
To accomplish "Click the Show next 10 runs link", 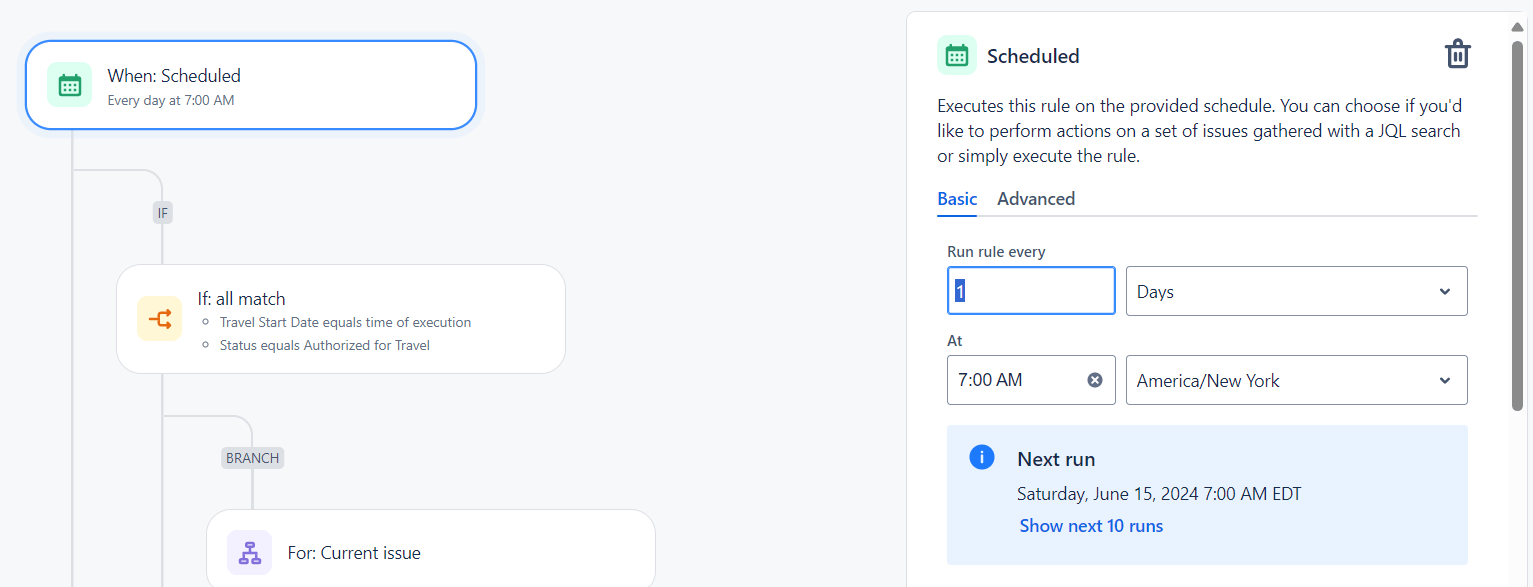I will click(1090, 525).
